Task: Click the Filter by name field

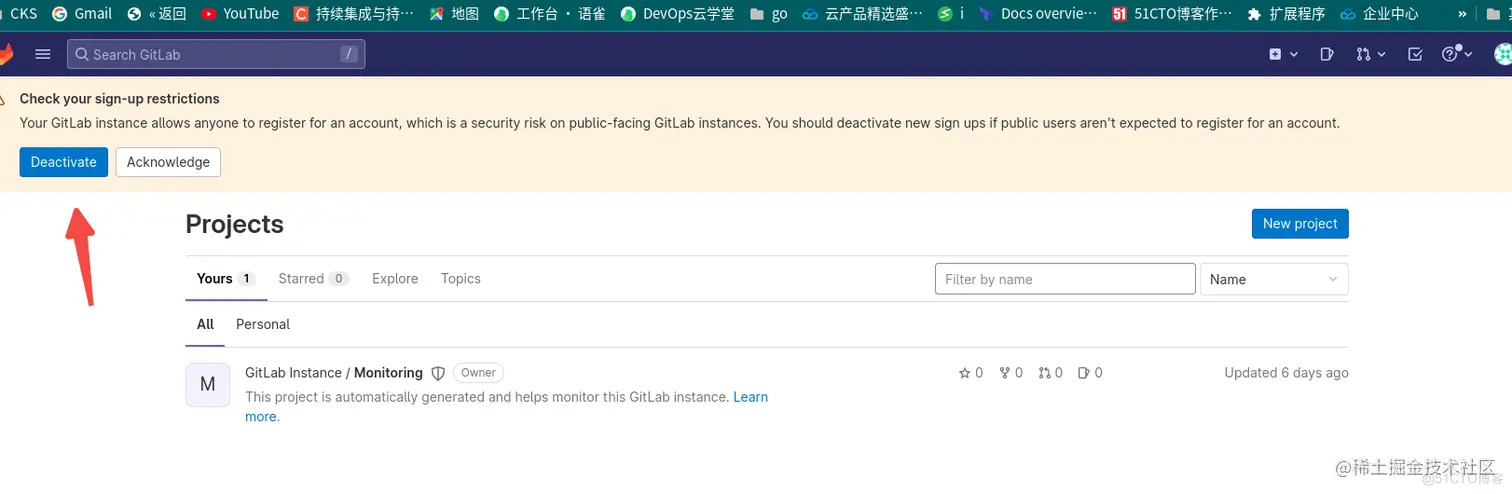Action: point(1065,279)
